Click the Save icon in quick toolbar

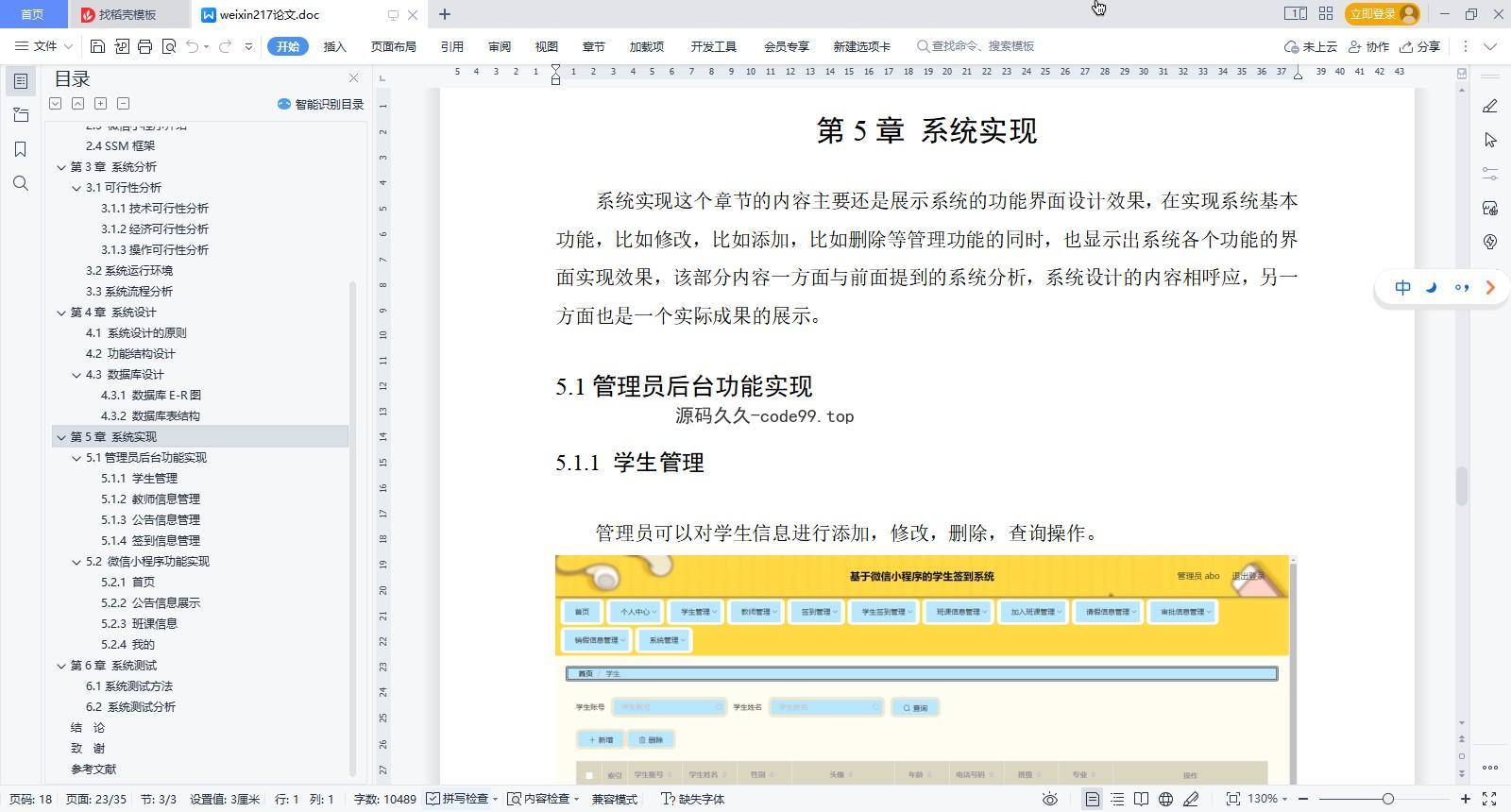click(x=97, y=46)
